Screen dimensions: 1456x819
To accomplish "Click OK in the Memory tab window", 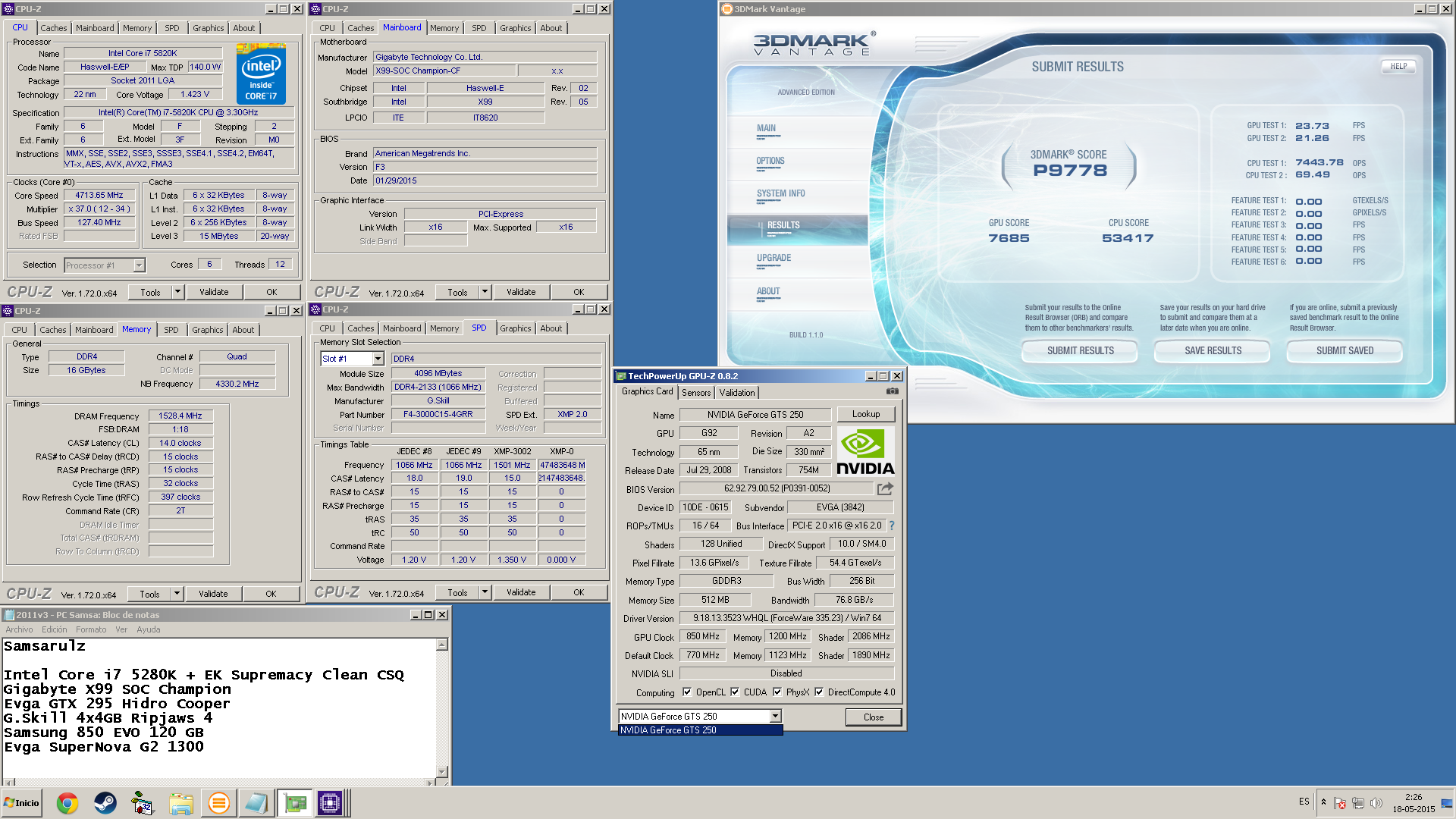I will coord(271,594).
